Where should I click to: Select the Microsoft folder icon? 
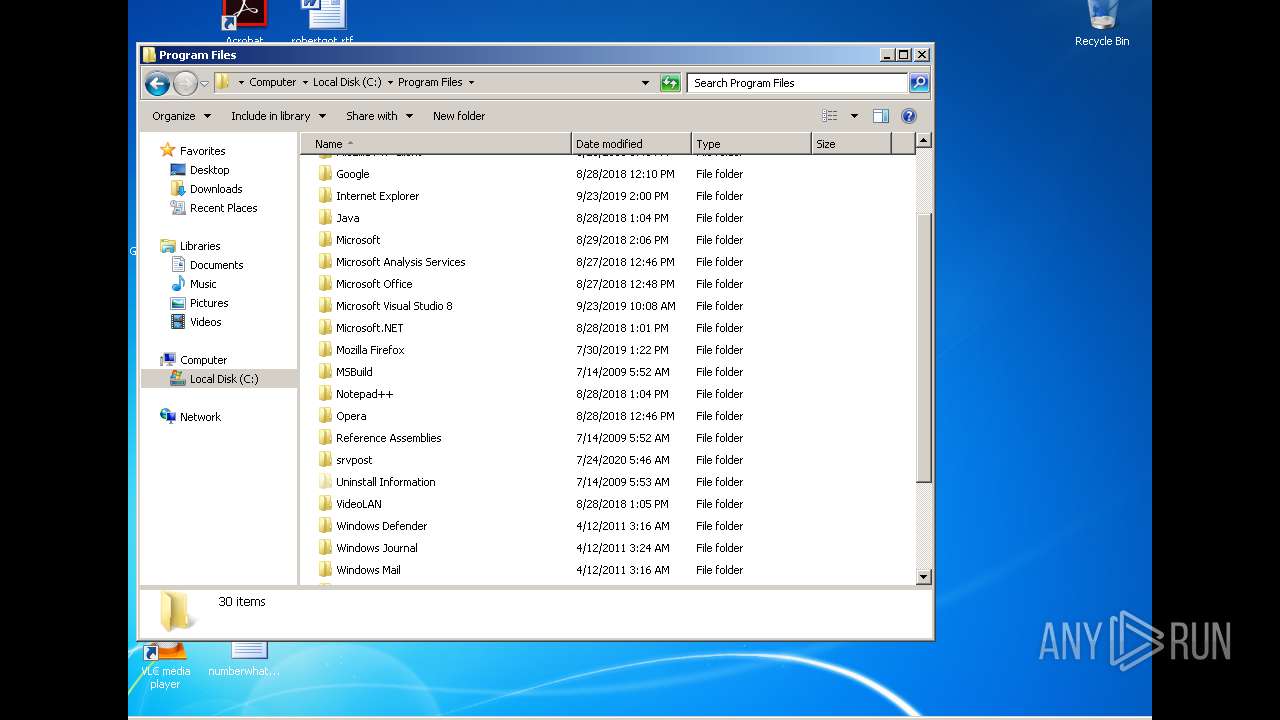325,240
